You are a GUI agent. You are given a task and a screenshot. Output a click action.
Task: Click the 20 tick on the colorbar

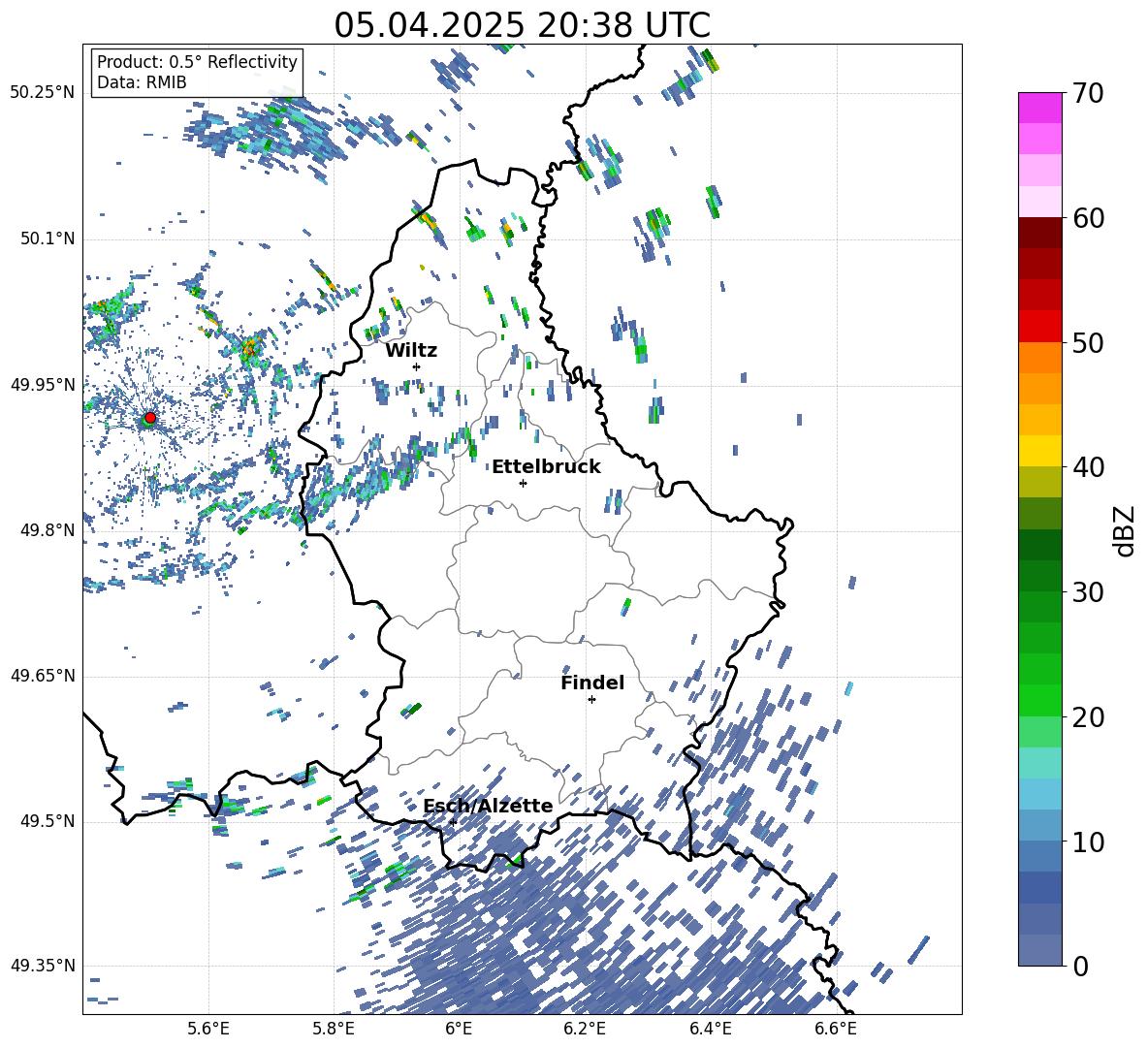pos(1088,717)
